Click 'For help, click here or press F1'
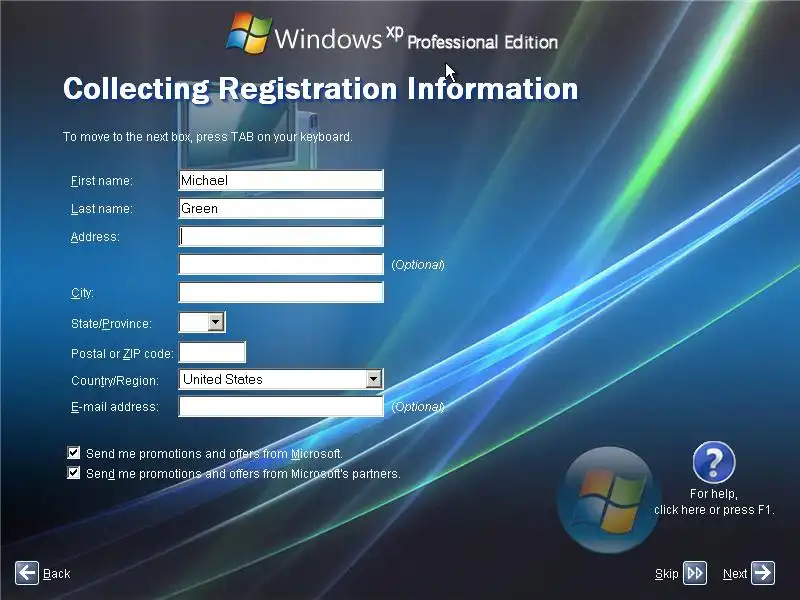The image size is (800, 600). (714, 502)
